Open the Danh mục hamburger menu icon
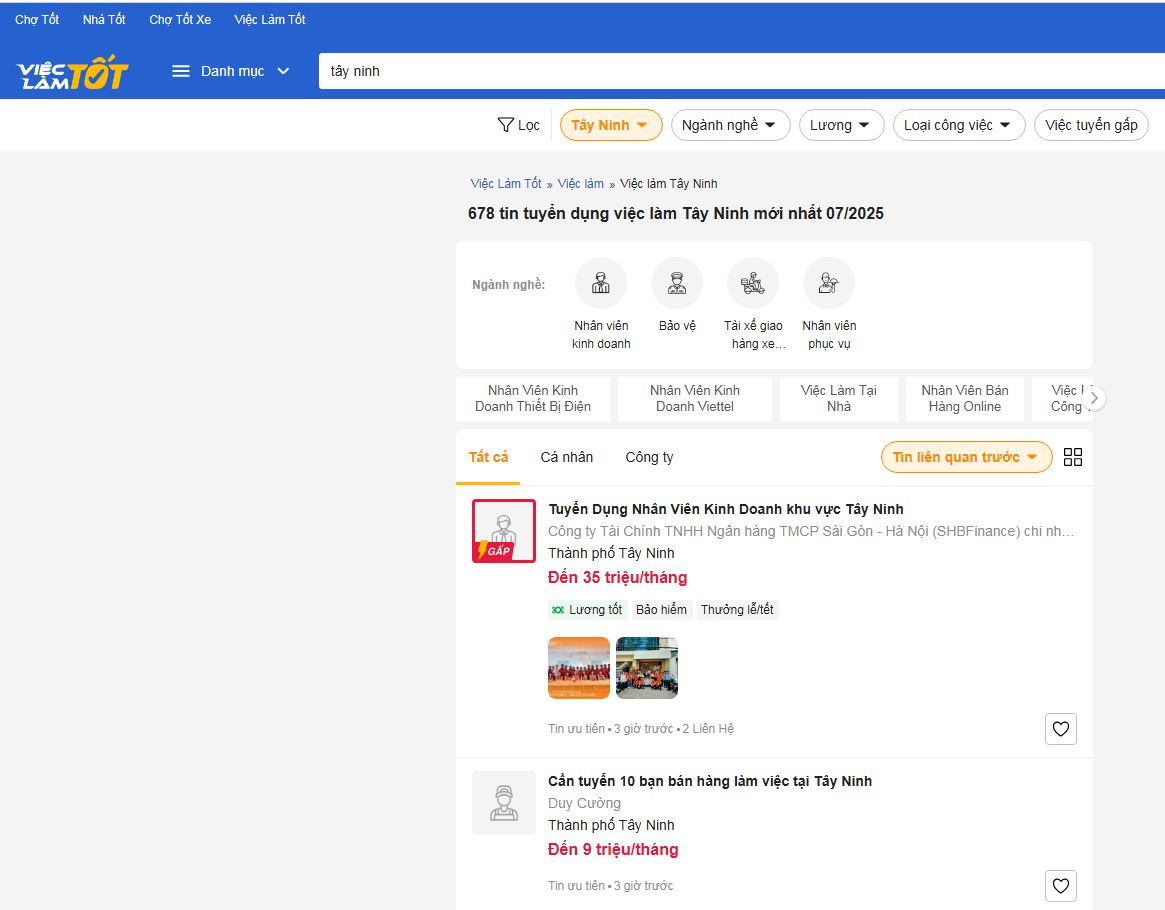 coord(181,71)
